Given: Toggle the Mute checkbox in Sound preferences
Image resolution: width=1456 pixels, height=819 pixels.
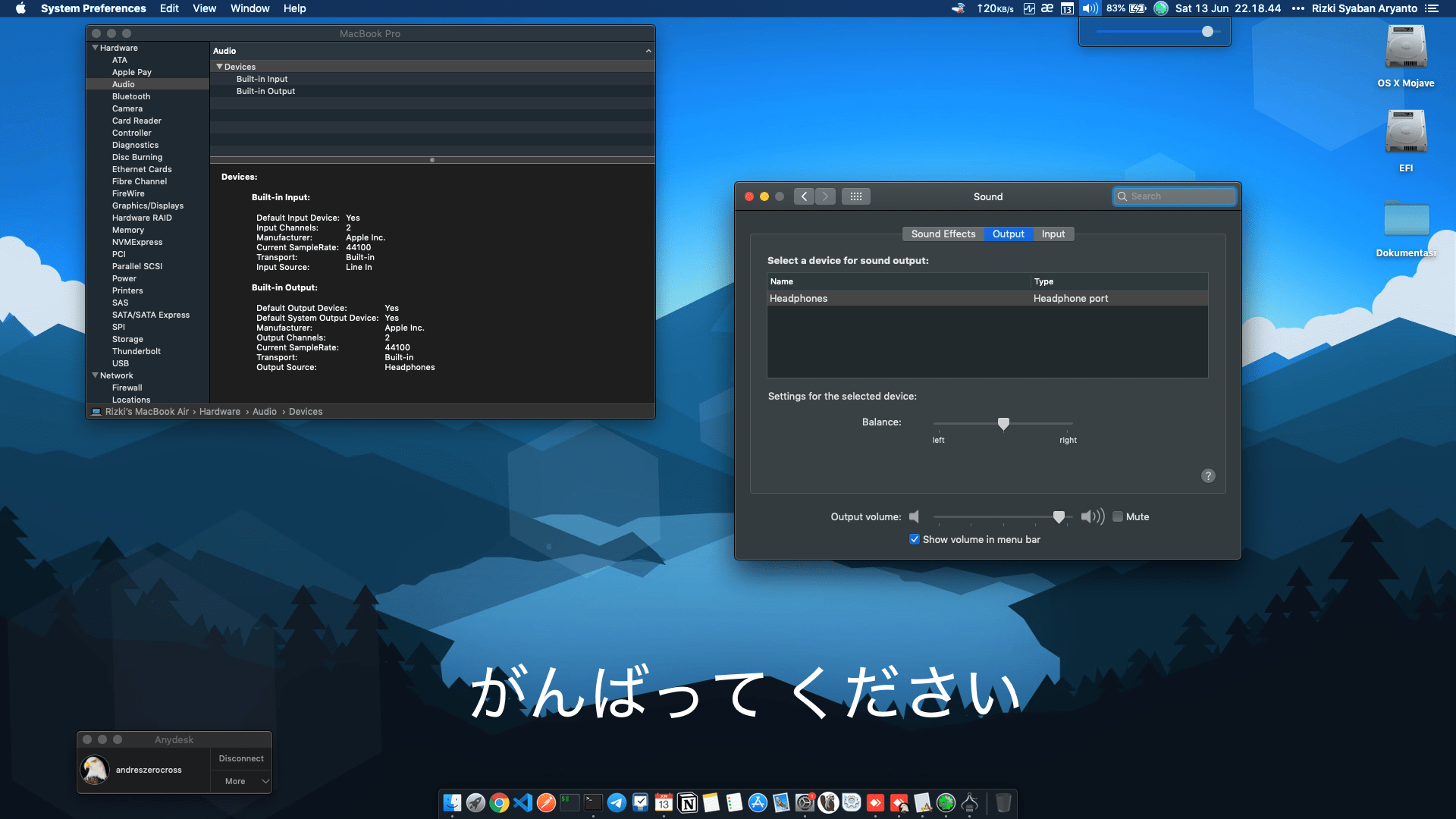Looking at the screenshot, I should 1118,516.
